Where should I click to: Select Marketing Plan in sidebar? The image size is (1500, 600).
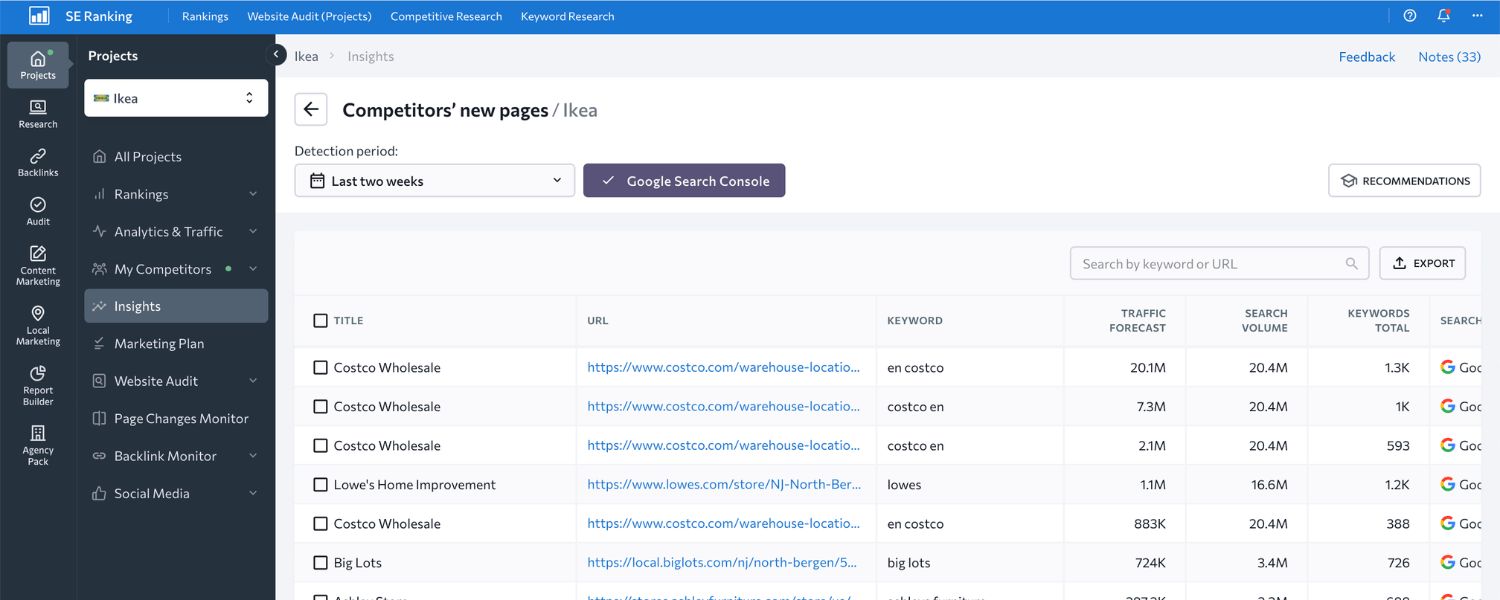159,344
